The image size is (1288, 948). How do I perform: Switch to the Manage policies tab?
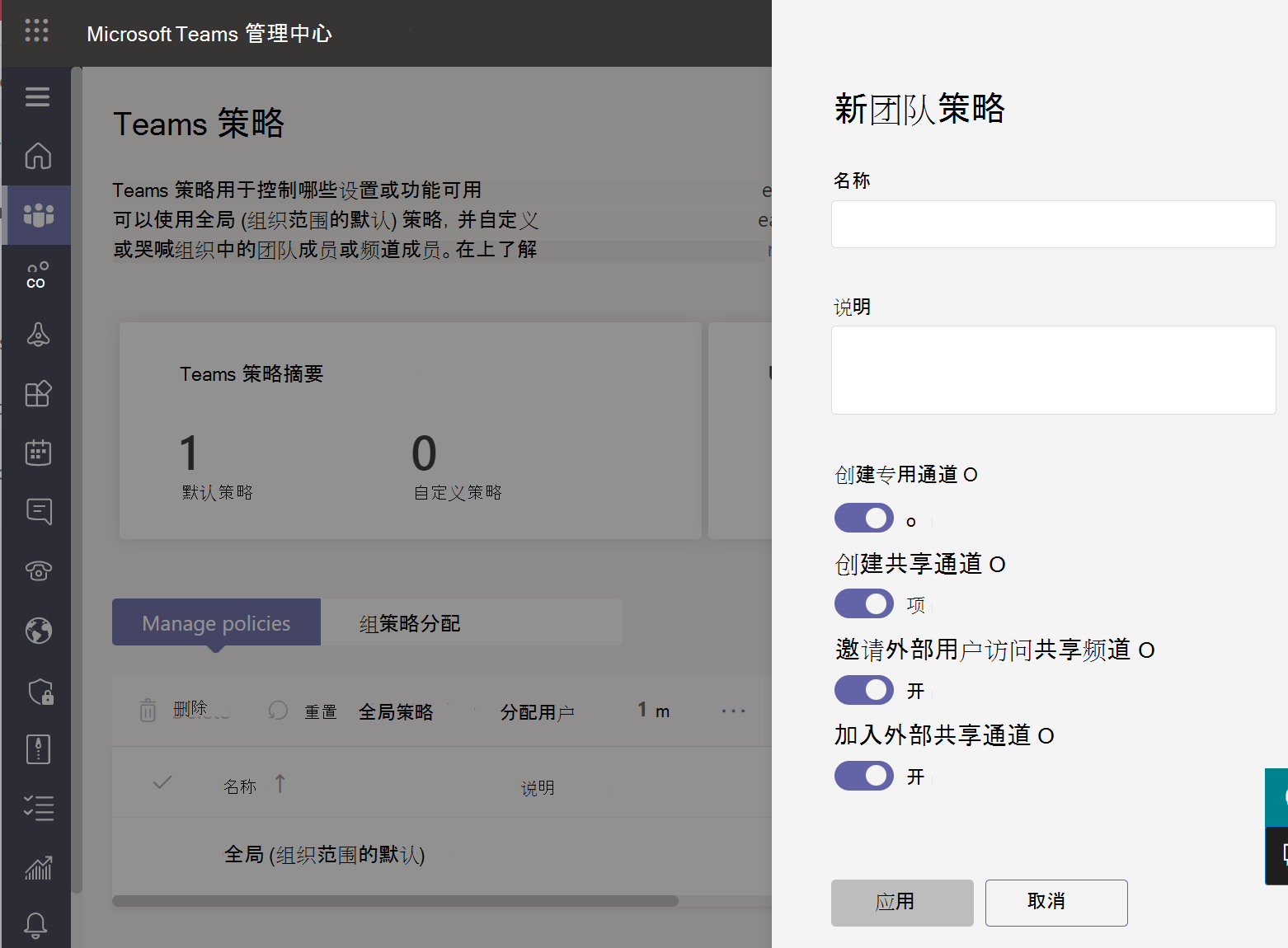(x=216, y=622)
